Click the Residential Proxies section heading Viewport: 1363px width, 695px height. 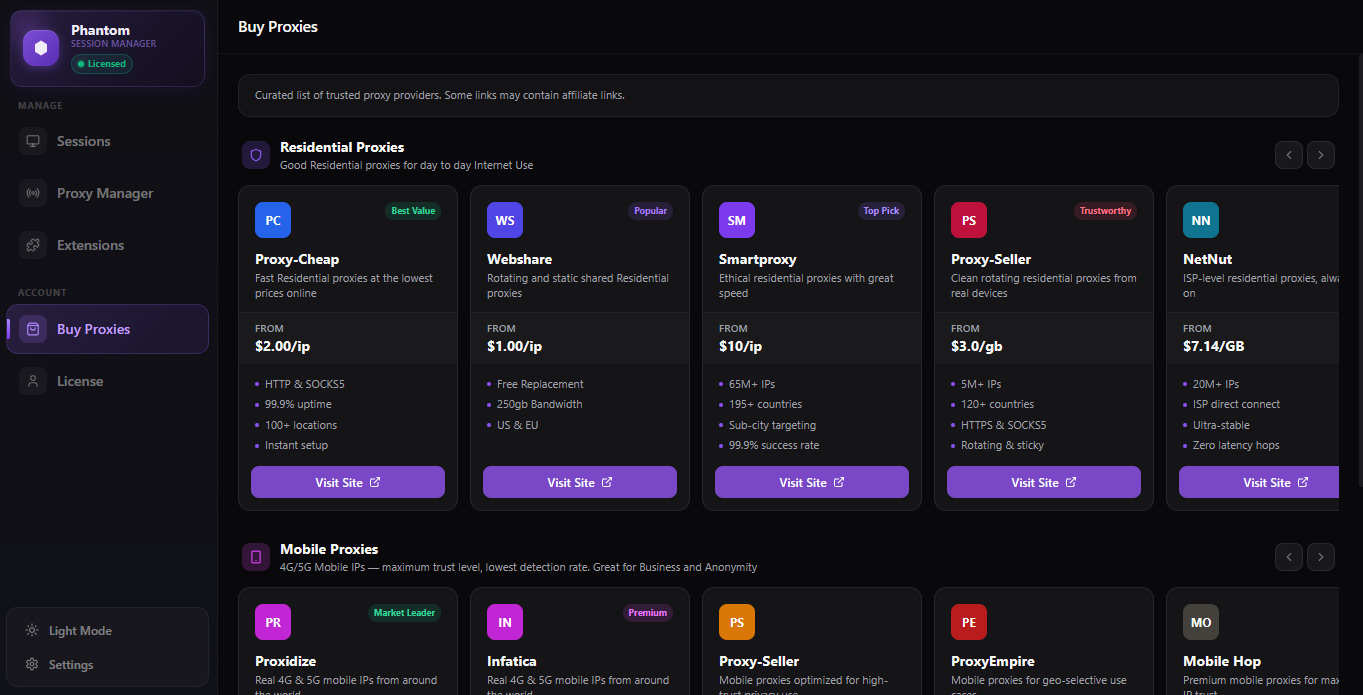(342, 147)
